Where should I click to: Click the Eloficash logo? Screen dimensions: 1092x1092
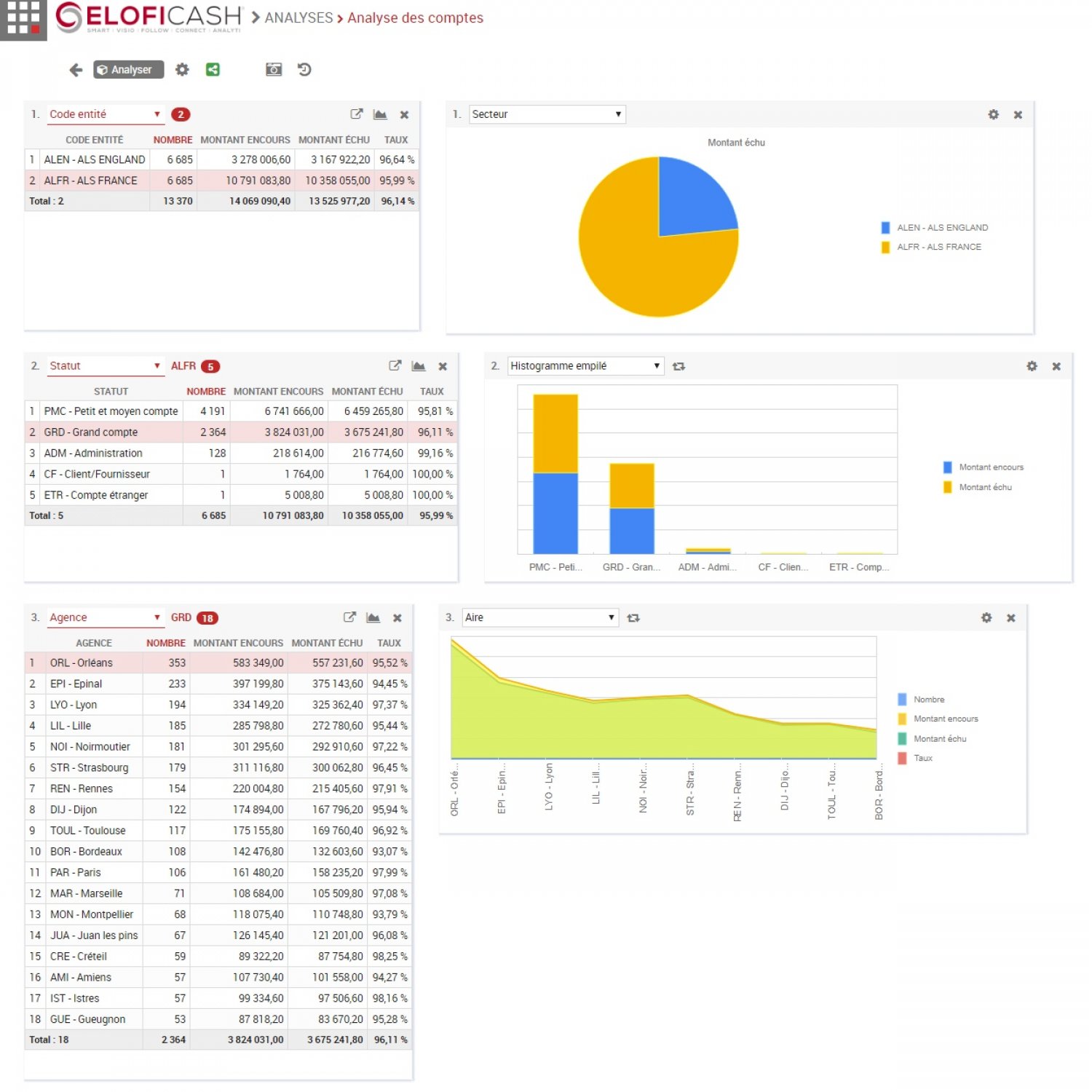point(149,17)
